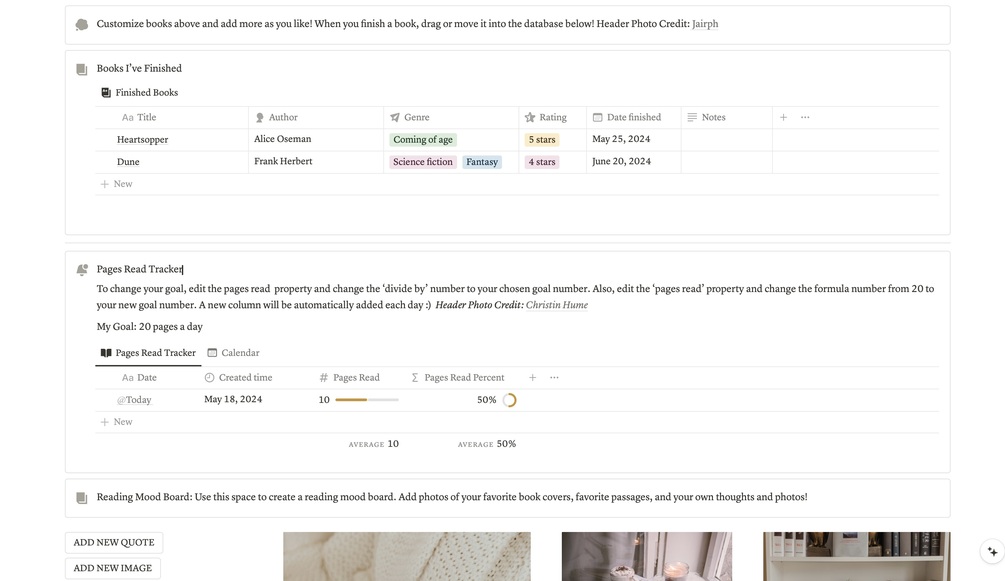Click the sparkle AI assistant icon
The image size is (1005, 581).
pos(992,551)
